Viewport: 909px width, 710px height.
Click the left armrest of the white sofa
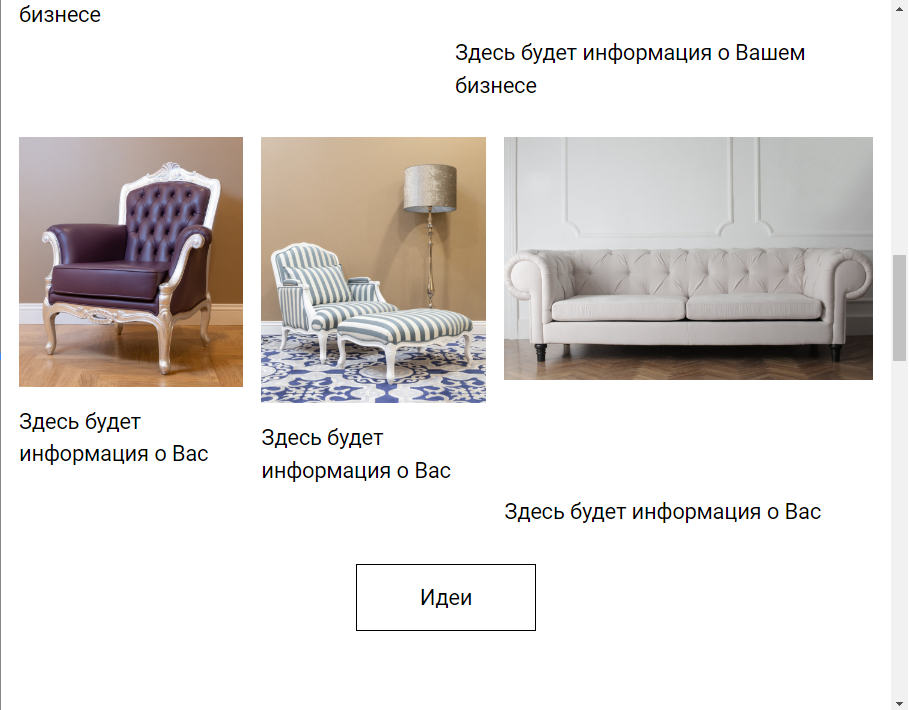(528, 278)
